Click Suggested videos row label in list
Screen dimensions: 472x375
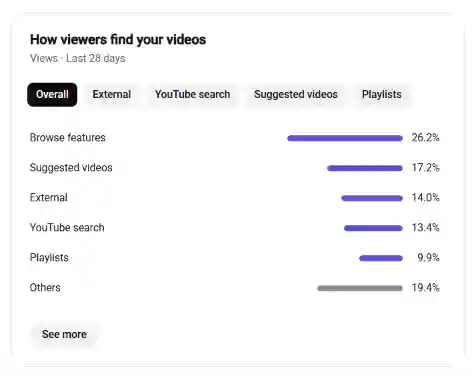tap(71, 168)
